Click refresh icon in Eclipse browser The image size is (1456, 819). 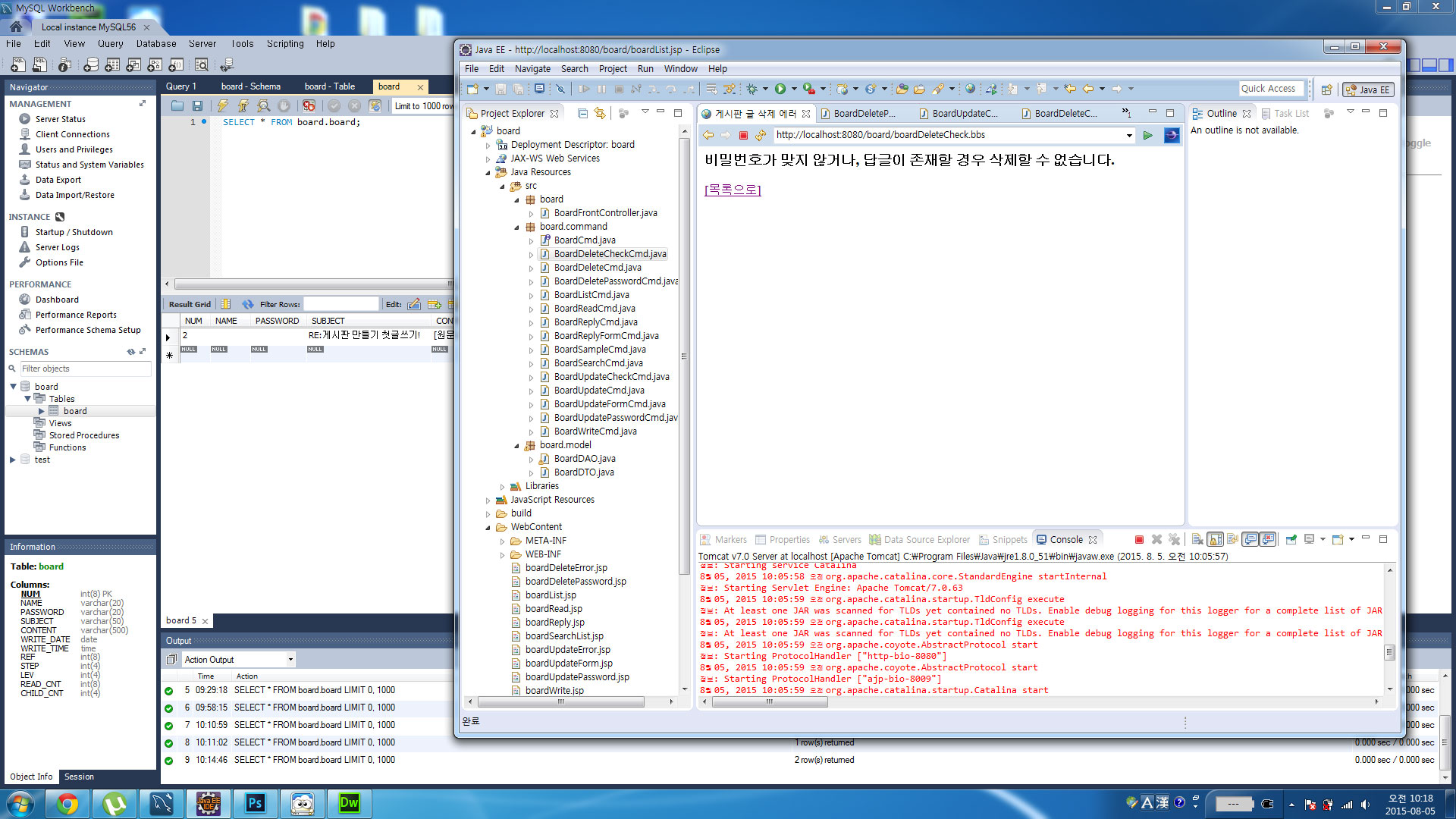click(x=761, y=135)
